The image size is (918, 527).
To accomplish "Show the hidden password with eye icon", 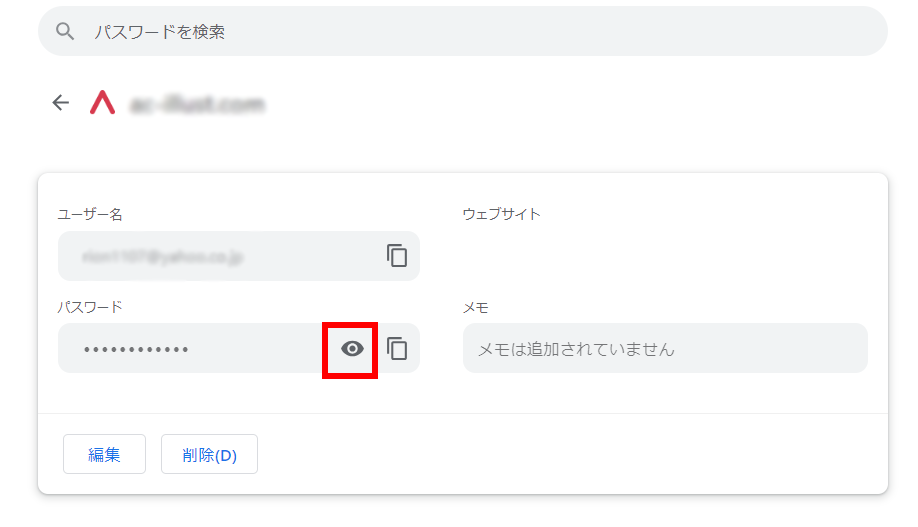I will click(351, 349).
